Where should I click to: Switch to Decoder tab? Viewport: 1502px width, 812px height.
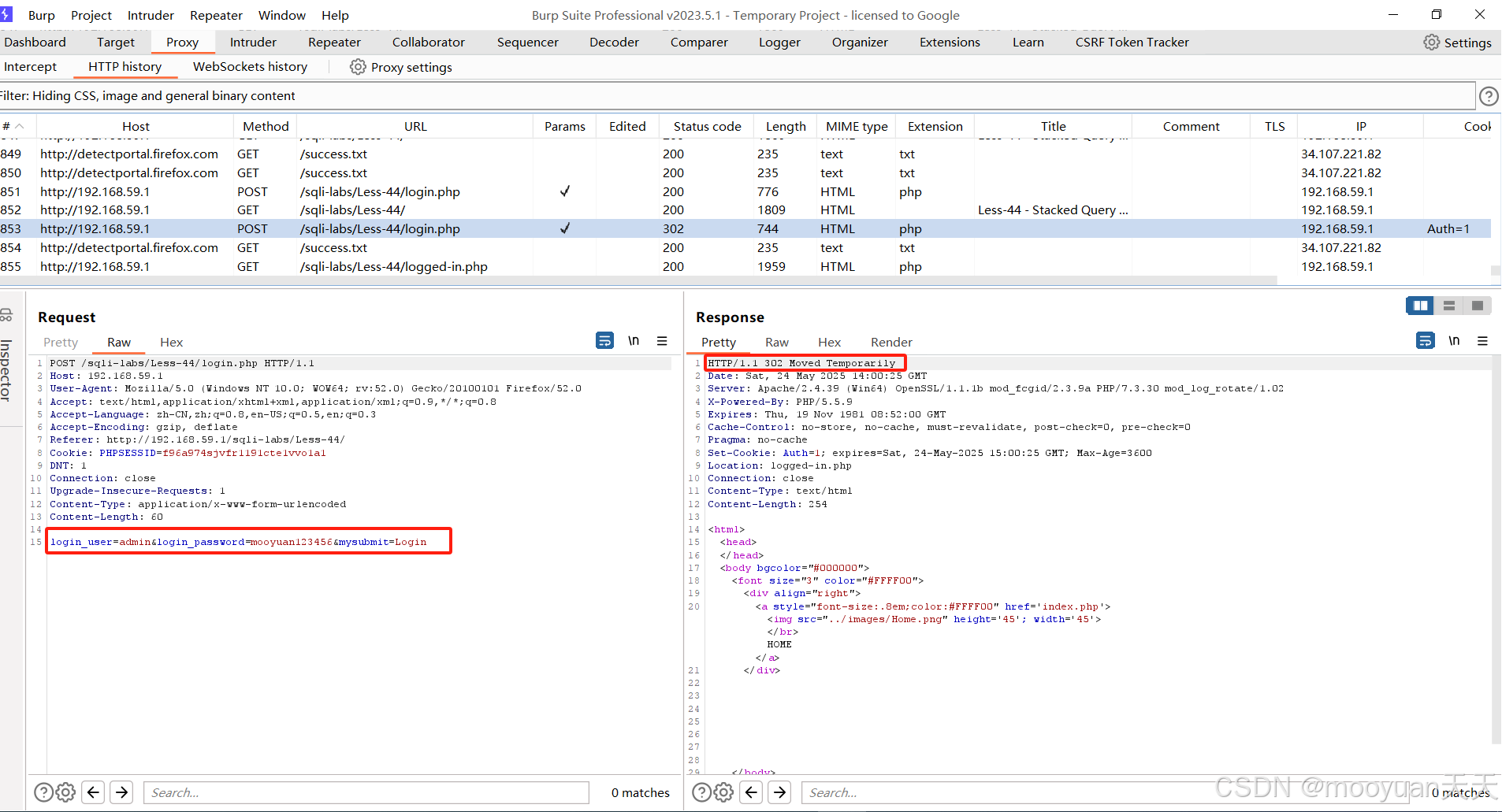pyautogui.click(x=614, y=43)
